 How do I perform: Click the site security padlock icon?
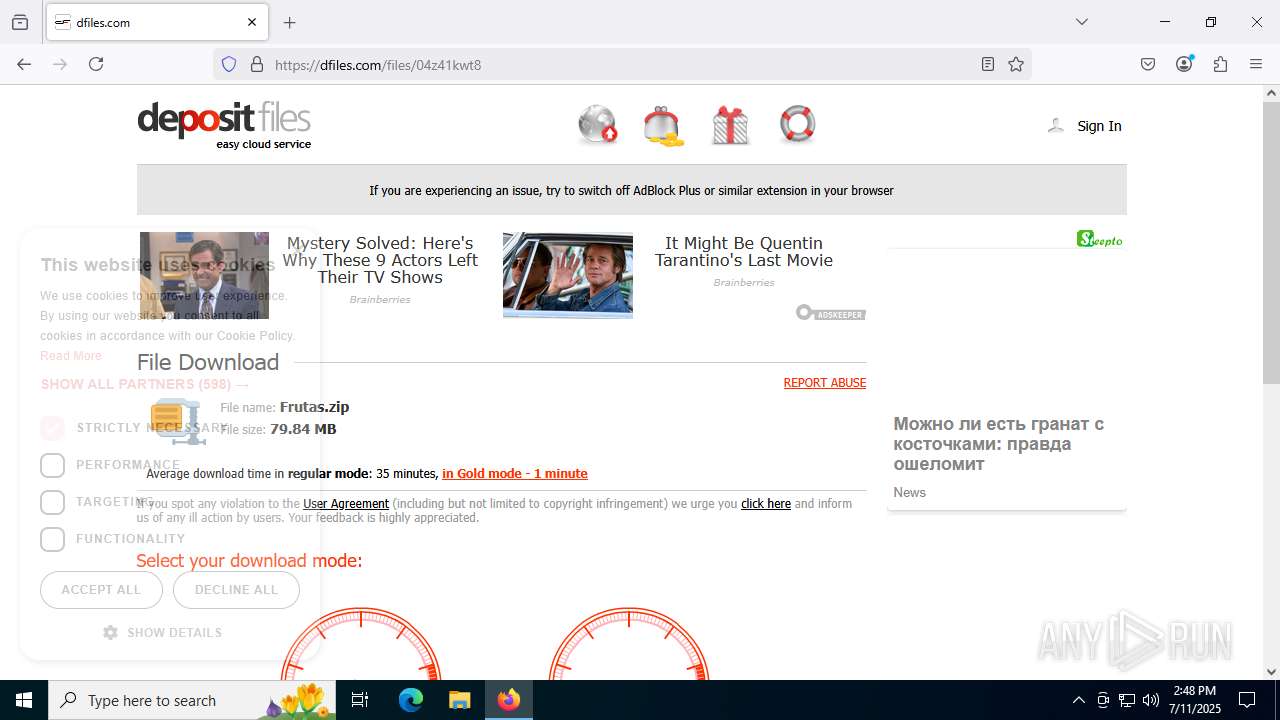point(257,64)
